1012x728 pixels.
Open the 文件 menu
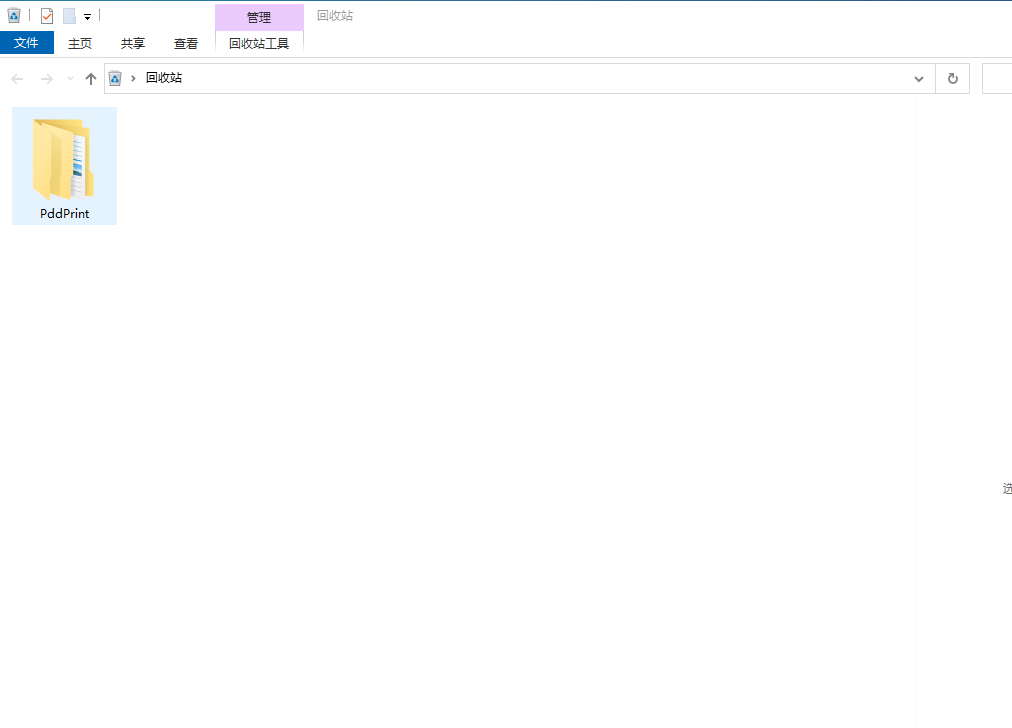pos(26,43)
